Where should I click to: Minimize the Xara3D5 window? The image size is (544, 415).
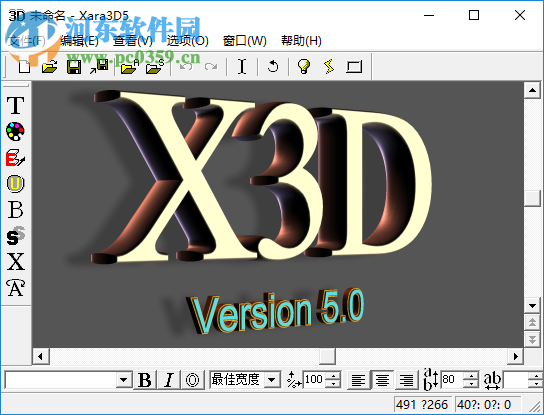click(x=429, y=15)
